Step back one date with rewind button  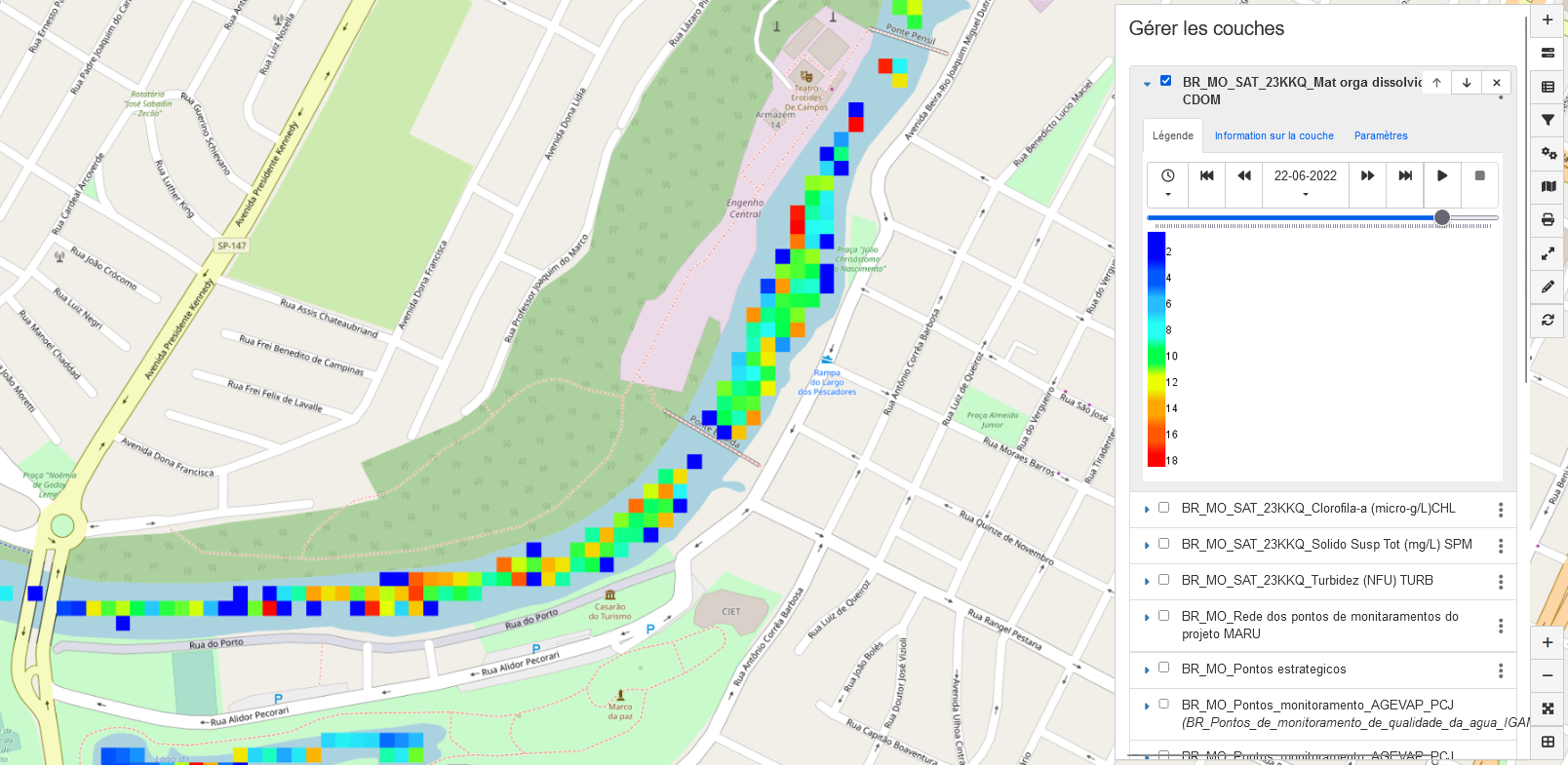(x=1244, y=176)
